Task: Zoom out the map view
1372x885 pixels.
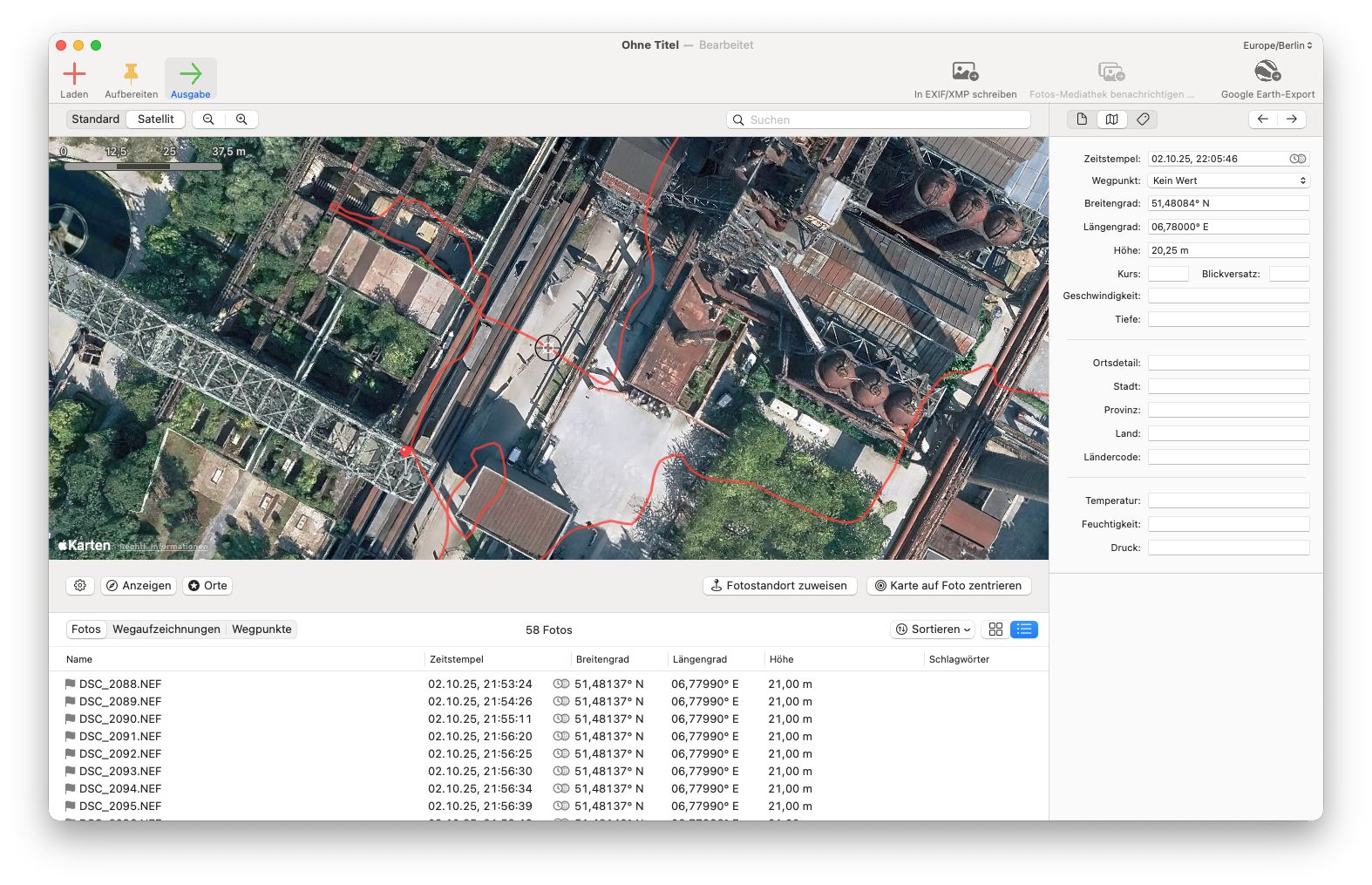Action: [208, 119]
